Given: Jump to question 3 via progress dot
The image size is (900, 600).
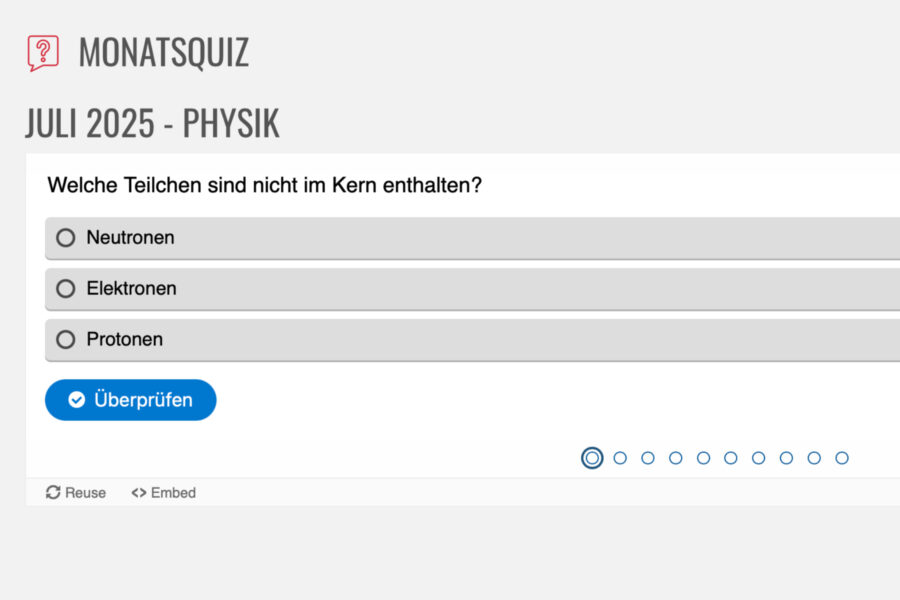Looking at the screenshot, I should [648, 458].
